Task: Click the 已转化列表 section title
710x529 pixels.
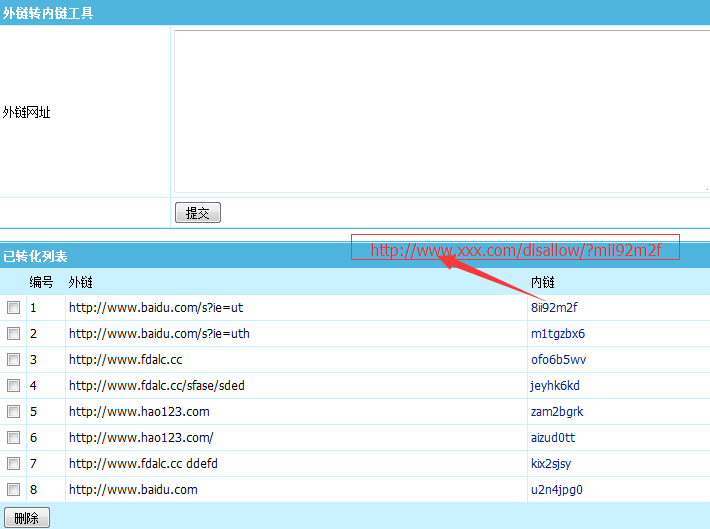Action: 35,256
